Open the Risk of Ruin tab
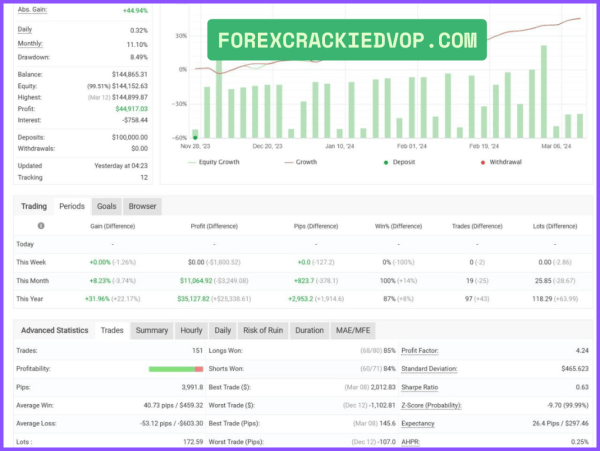 click(x=263, y=330)
